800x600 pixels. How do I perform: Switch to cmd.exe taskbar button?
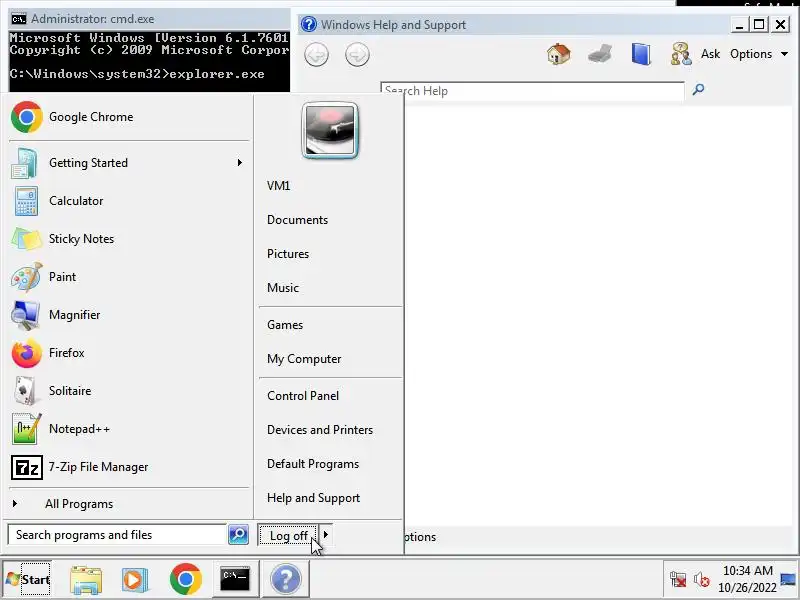pyautogui.click(x=235, y=579)
